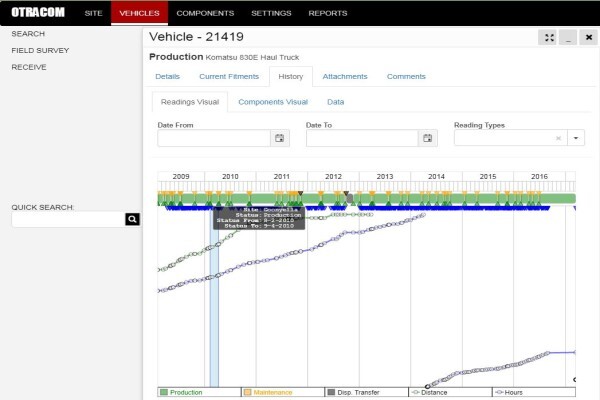Screen dimensions: 600x400
Task: Expand the Reading Types dropdown
Action: pos(576,138)
